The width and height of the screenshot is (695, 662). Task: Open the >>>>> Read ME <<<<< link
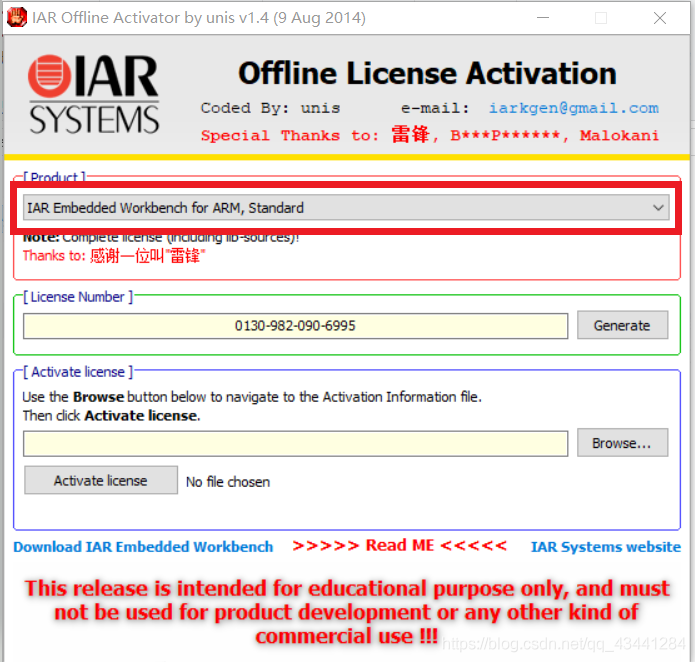[399, 545]
